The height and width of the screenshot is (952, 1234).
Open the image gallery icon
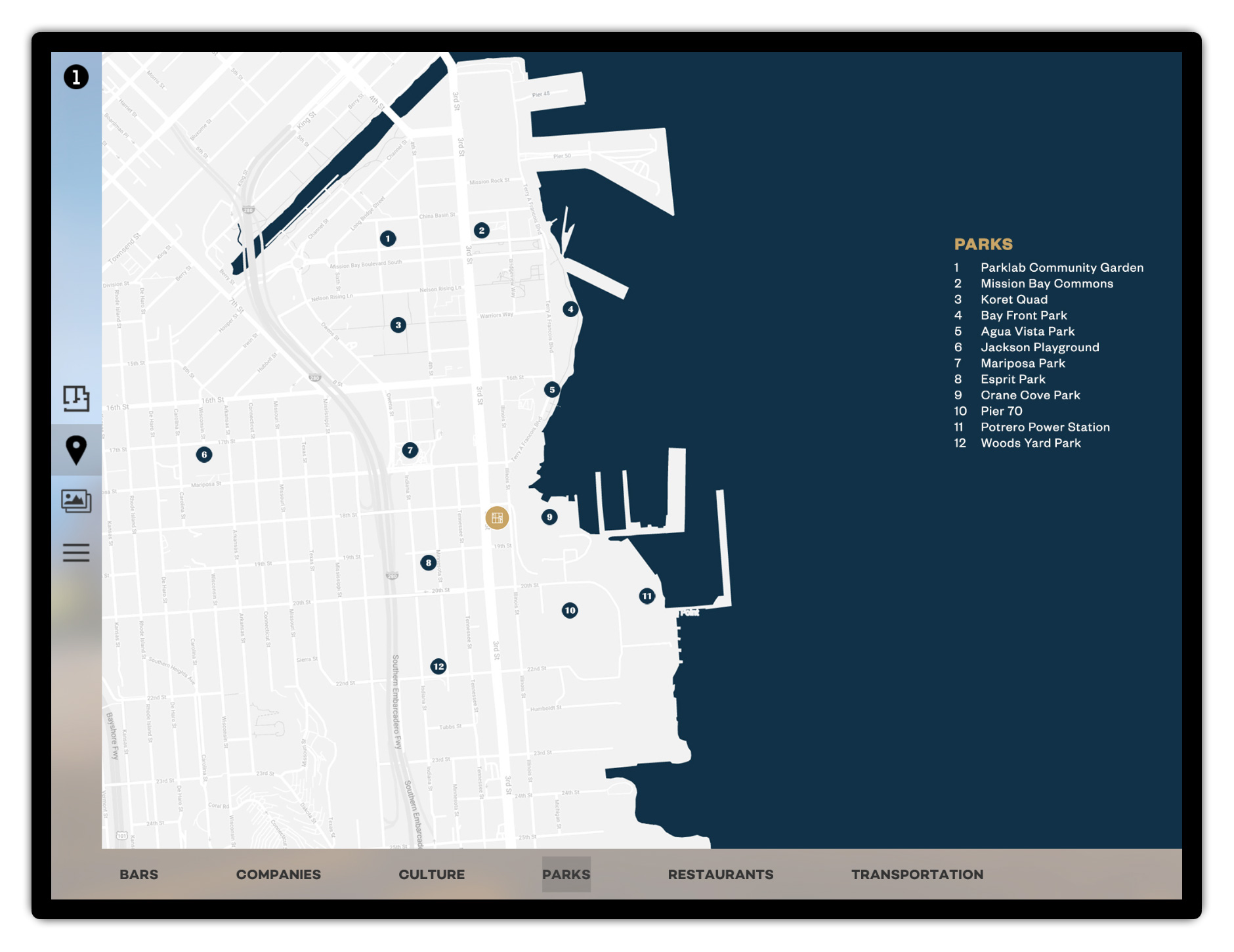tap(76, 501)
